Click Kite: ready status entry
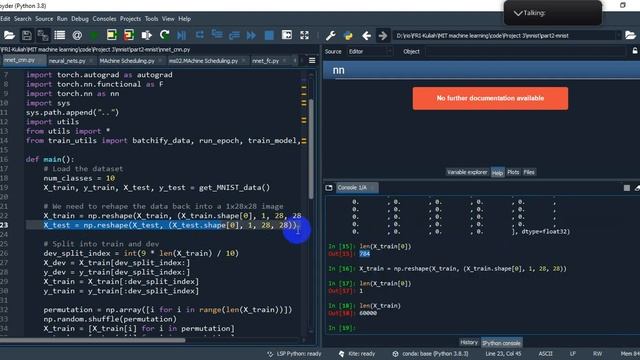This screenshot has width=640, height=360. coord(357,354)
